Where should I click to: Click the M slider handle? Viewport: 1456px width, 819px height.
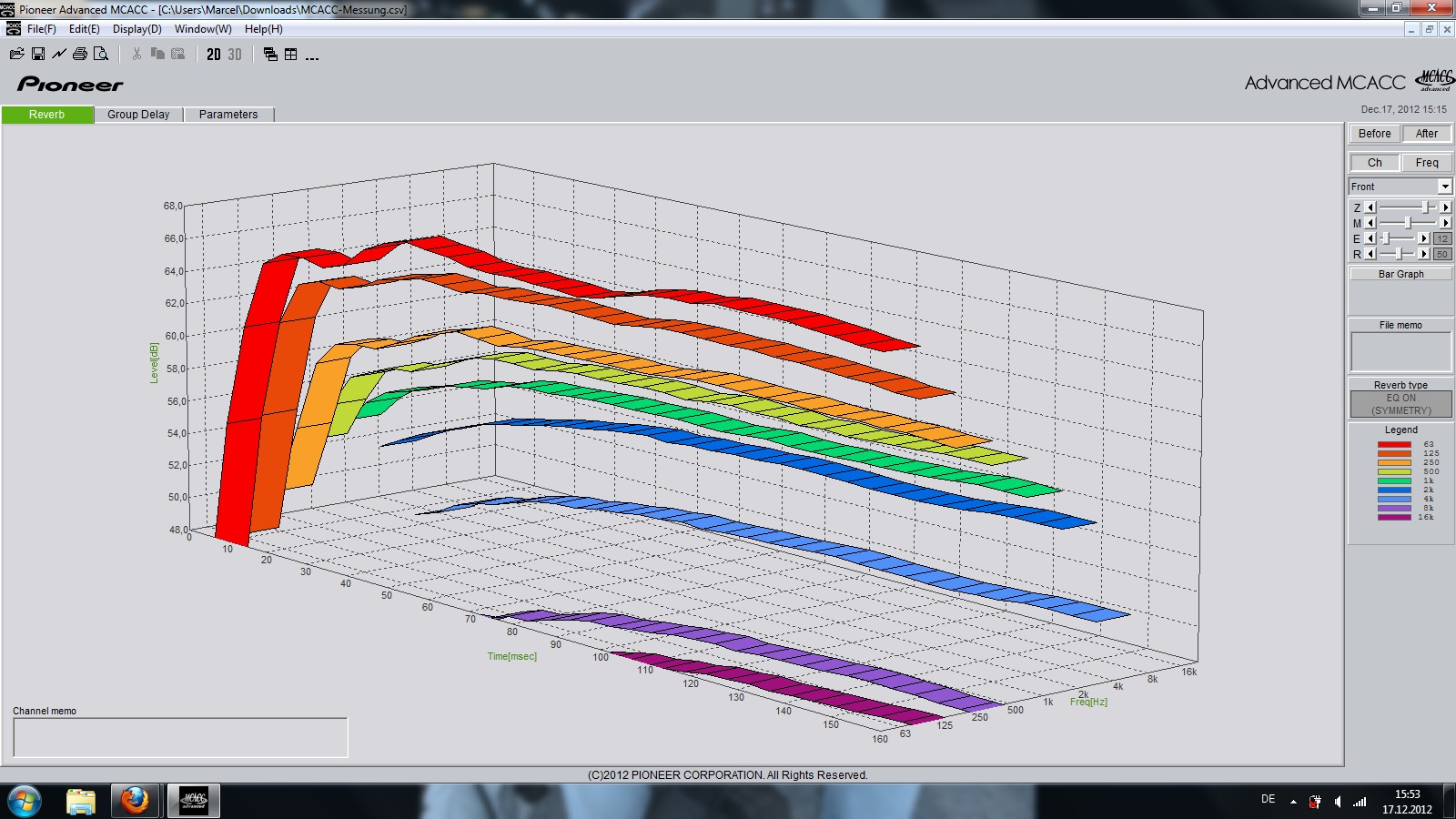click(1408, 223)
